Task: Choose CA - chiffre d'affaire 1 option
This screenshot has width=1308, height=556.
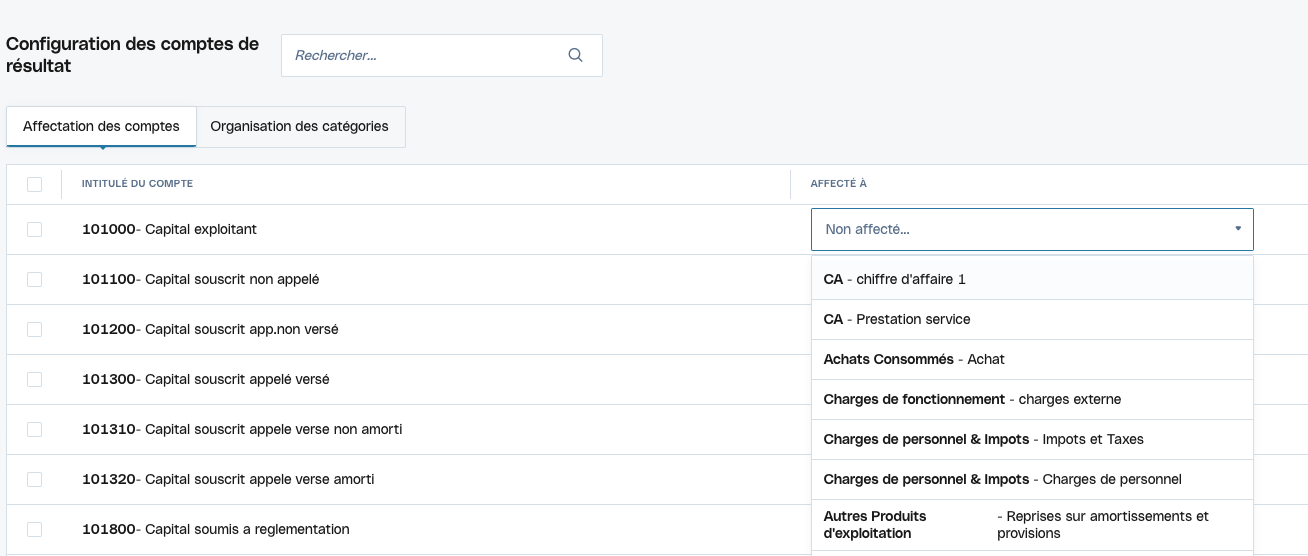Action: coord(1031,279)
